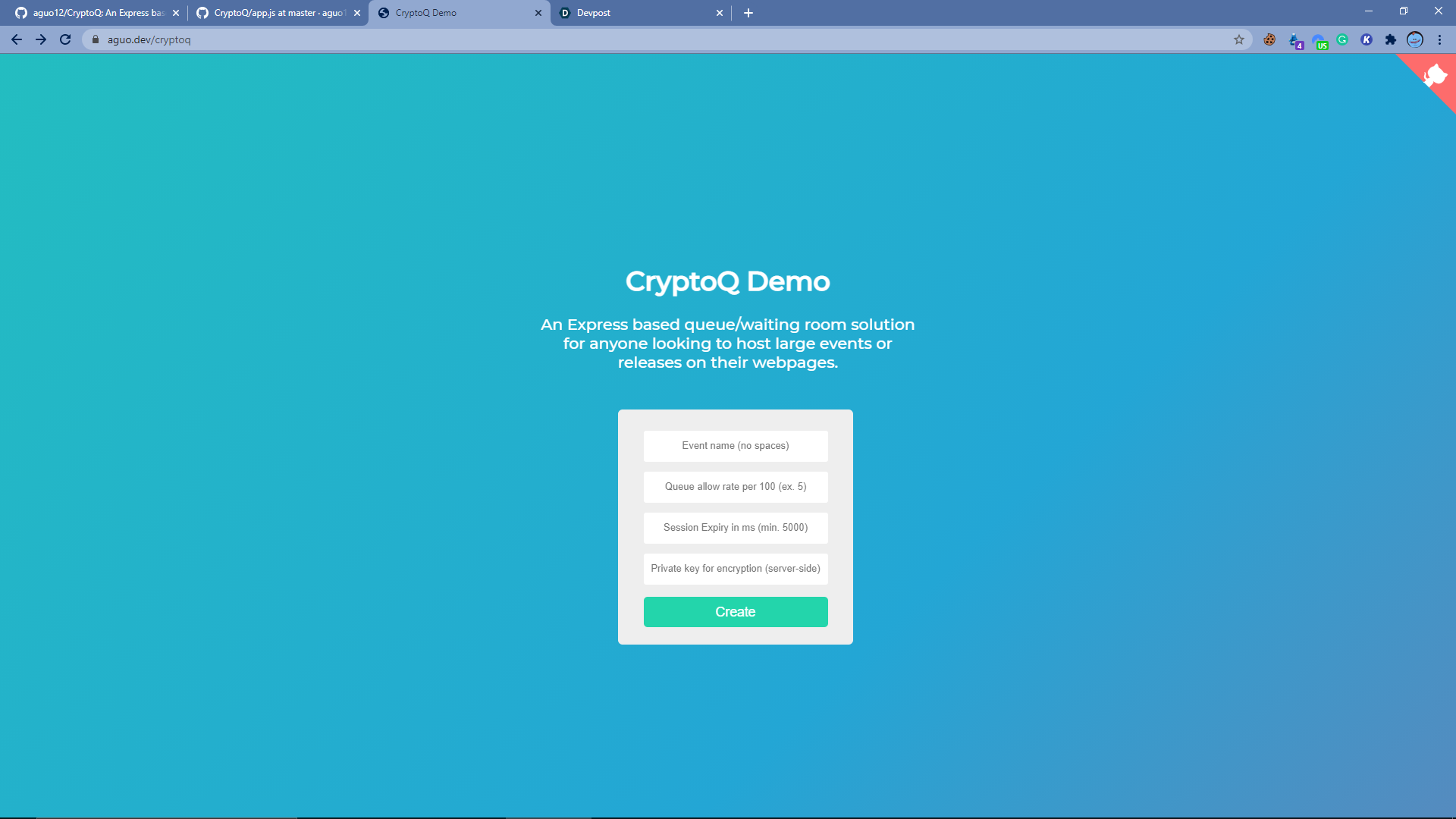Image resolution: width=1456 pixels, height=819 pixels.
Task: Open the GitHub corner link
Action: coord(1435,75)
